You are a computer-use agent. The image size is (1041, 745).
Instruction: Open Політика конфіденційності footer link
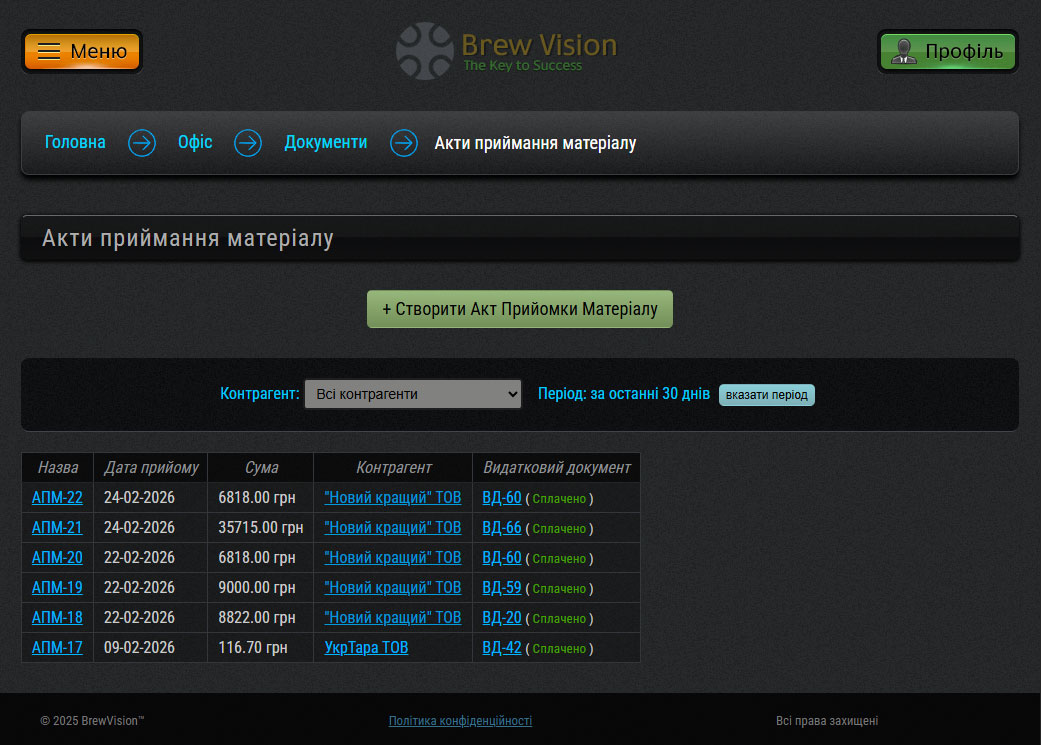coord(460,721)
